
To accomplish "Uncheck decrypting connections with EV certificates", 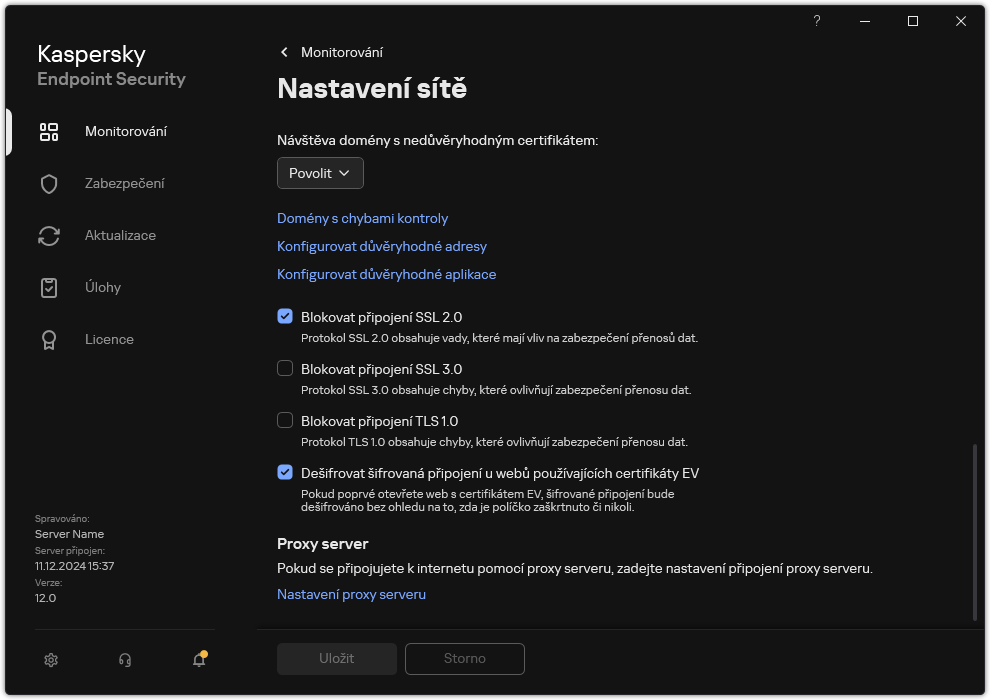I will point(285,472).
